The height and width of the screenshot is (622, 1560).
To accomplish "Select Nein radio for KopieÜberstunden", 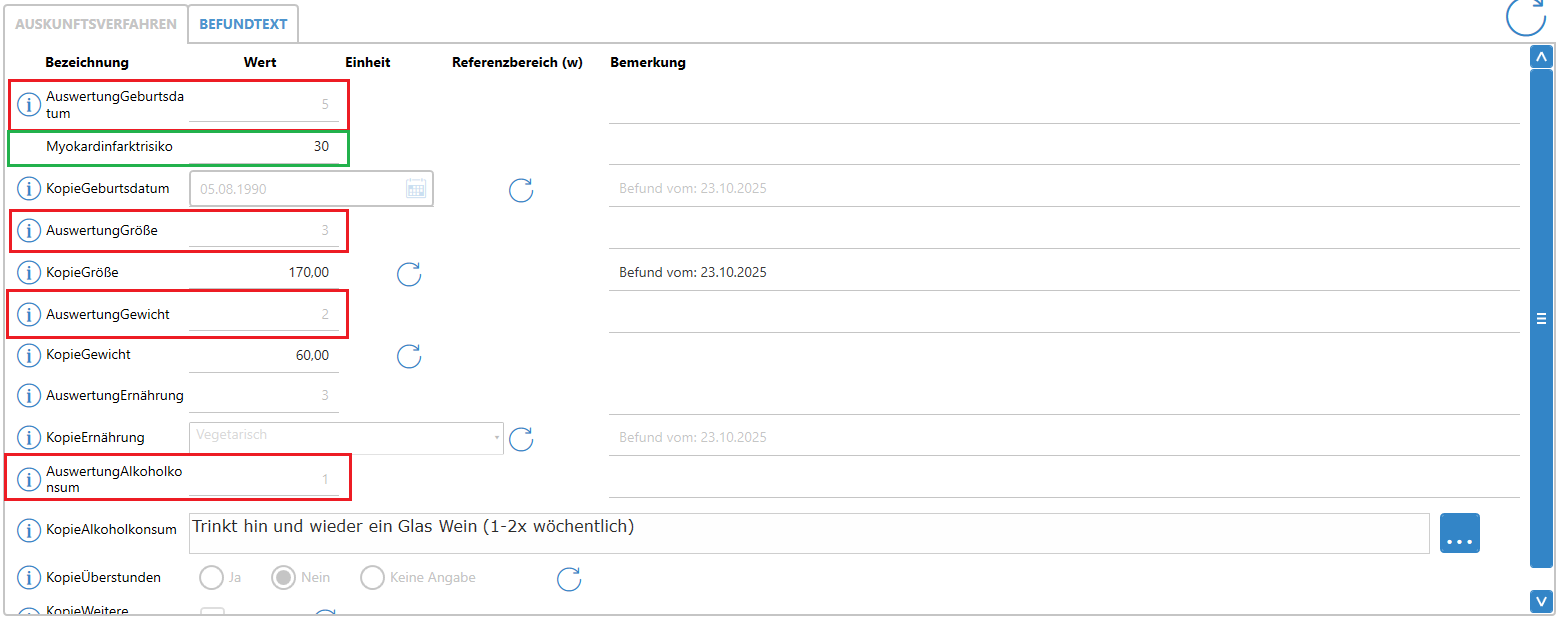I will click(x=284, y=578).
